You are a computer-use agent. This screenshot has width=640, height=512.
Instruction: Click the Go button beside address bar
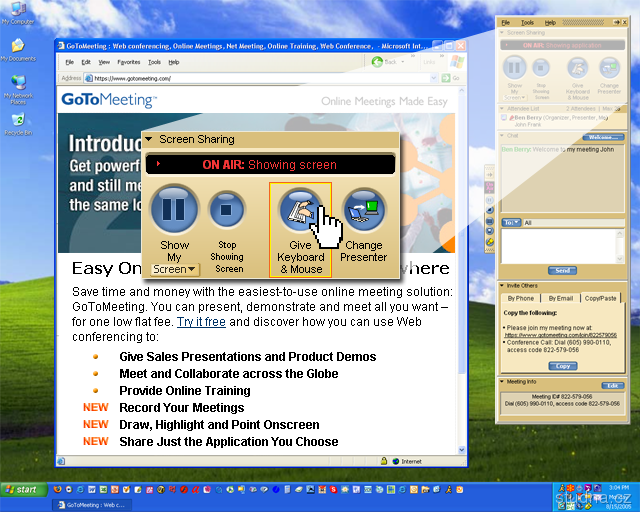point(451,78)
